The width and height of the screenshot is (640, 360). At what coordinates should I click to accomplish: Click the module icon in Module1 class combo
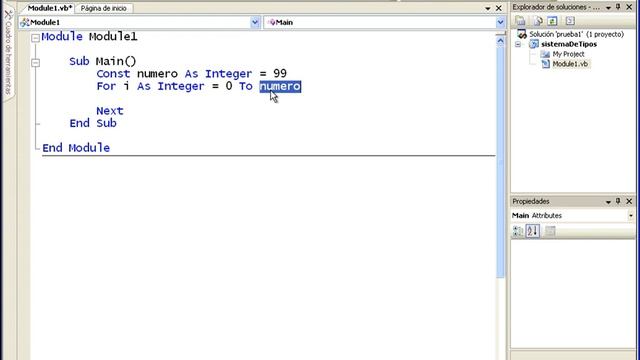point(25,22)
